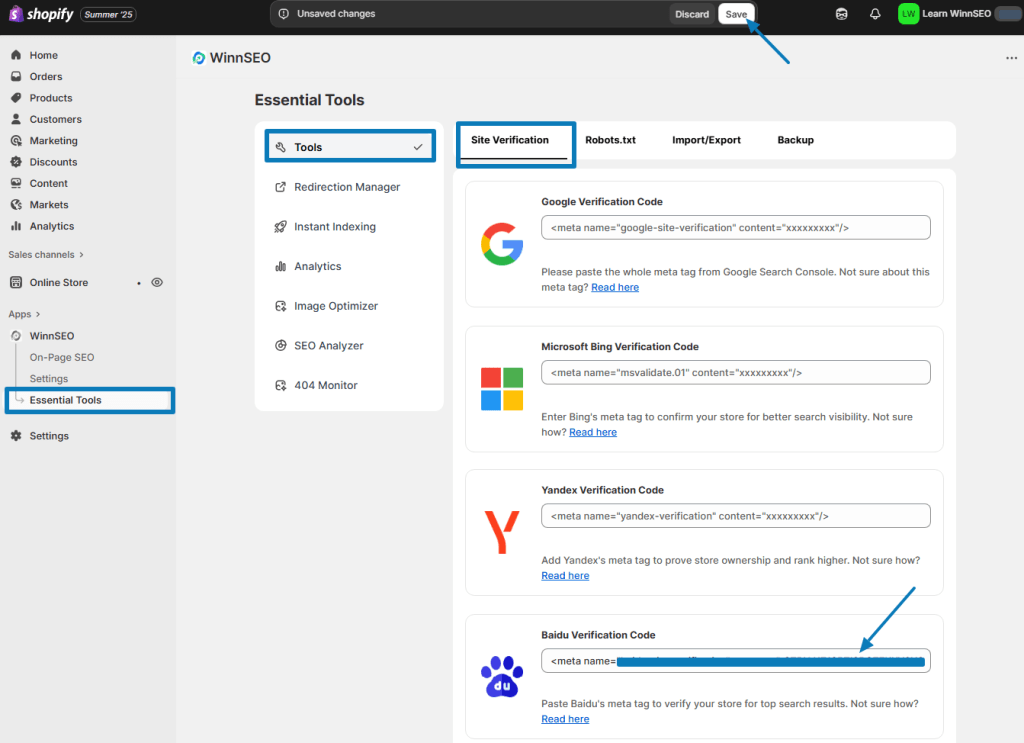Open On-Page SEO in sidebar
Image resolution: width=1024 pixels, height=743 pixels.
pos(61,357)
